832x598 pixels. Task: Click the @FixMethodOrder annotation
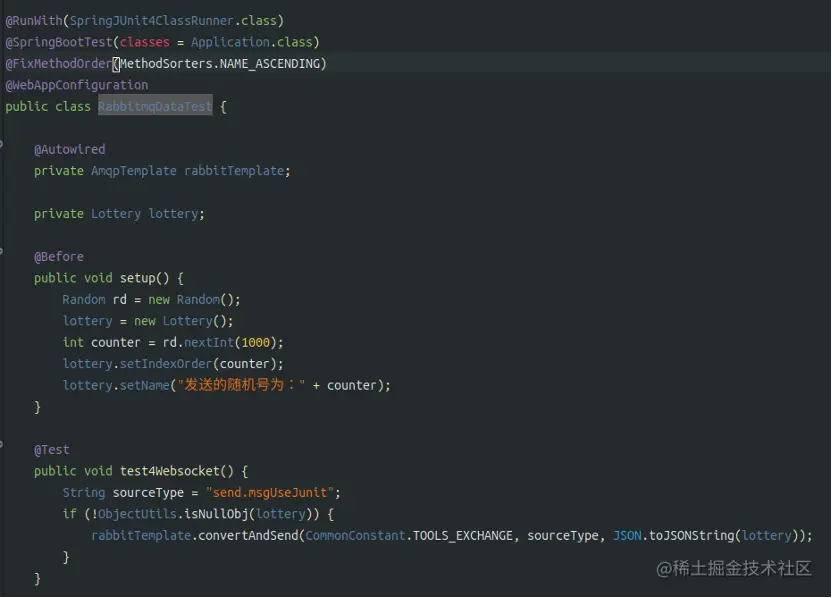pos(58,64)
